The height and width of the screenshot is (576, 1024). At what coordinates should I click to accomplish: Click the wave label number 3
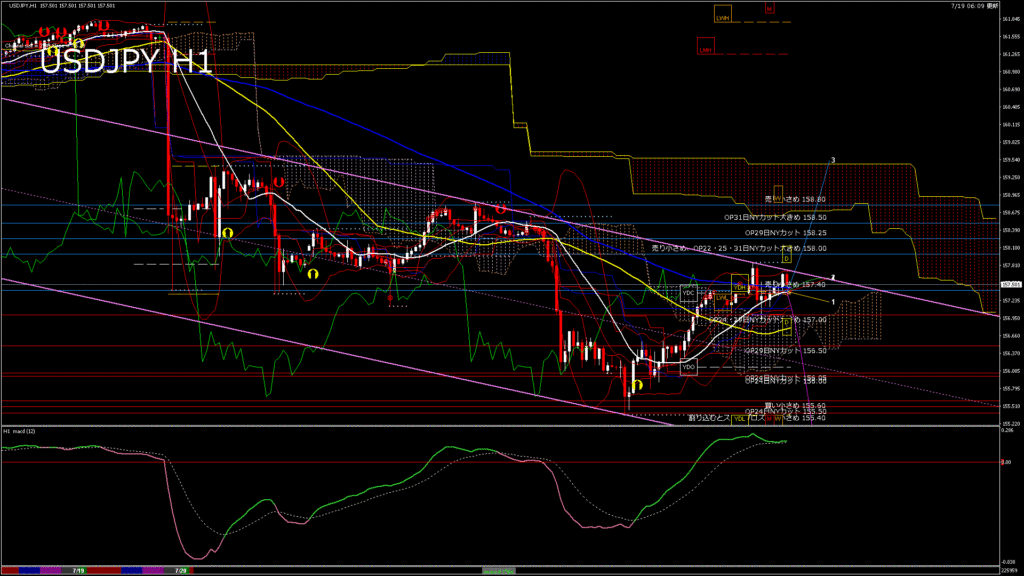(x=833, y=160)
